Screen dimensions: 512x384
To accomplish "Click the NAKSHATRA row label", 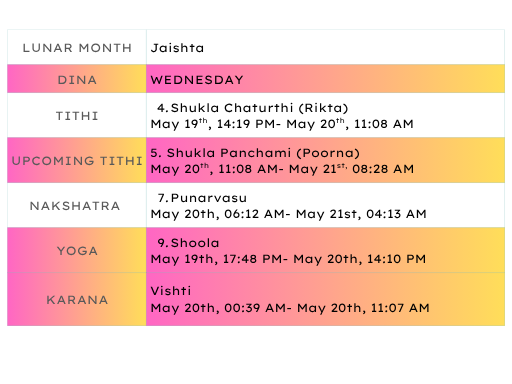I will click(x=75, y=206).
